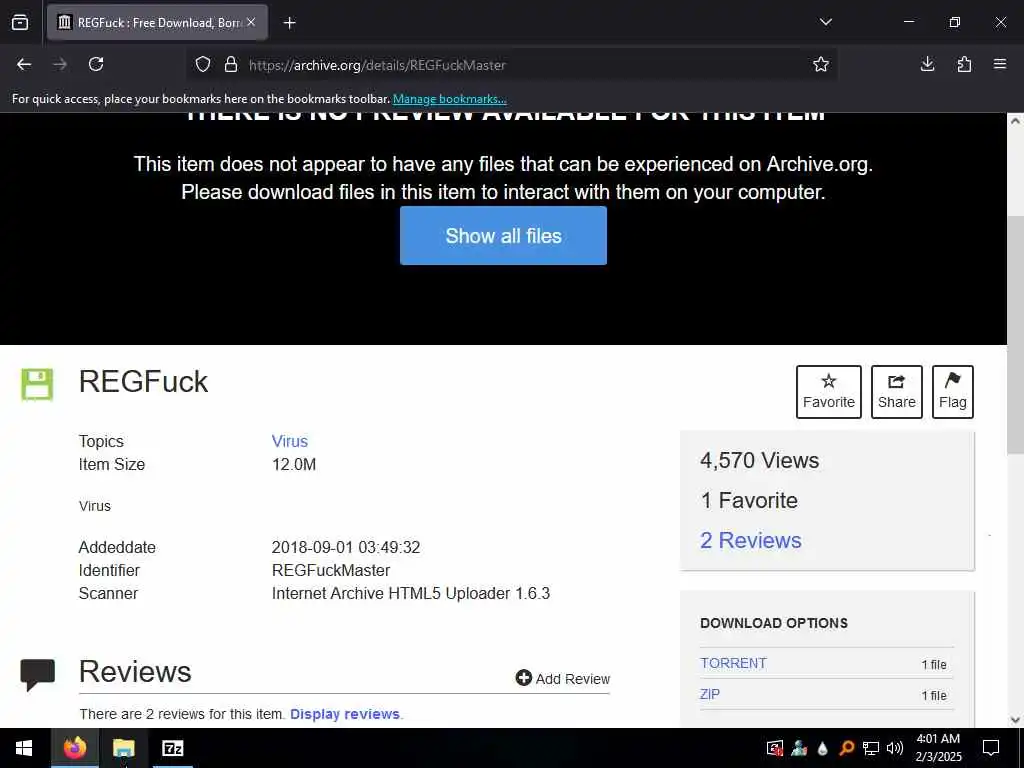Click the item size value 12.0M
Image resolution: width=1024 pixels, height=768 pixels.
294,464
